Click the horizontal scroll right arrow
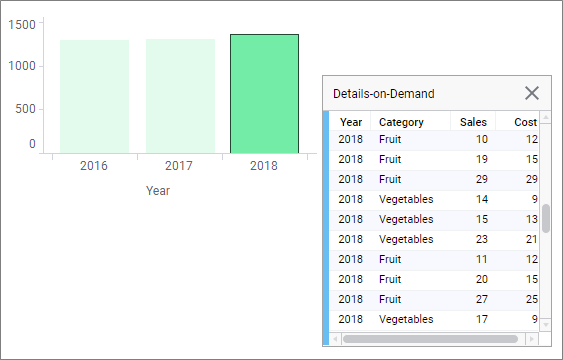Screen dimensions: 563x360 (x=532, y=339)
